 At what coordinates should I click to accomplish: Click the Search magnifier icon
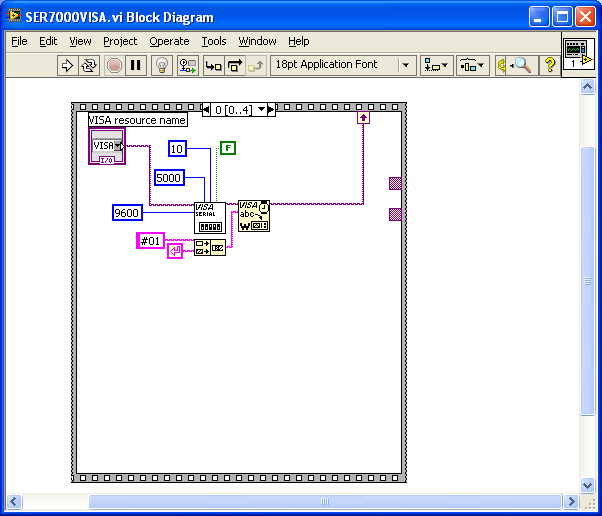[522, 65]
